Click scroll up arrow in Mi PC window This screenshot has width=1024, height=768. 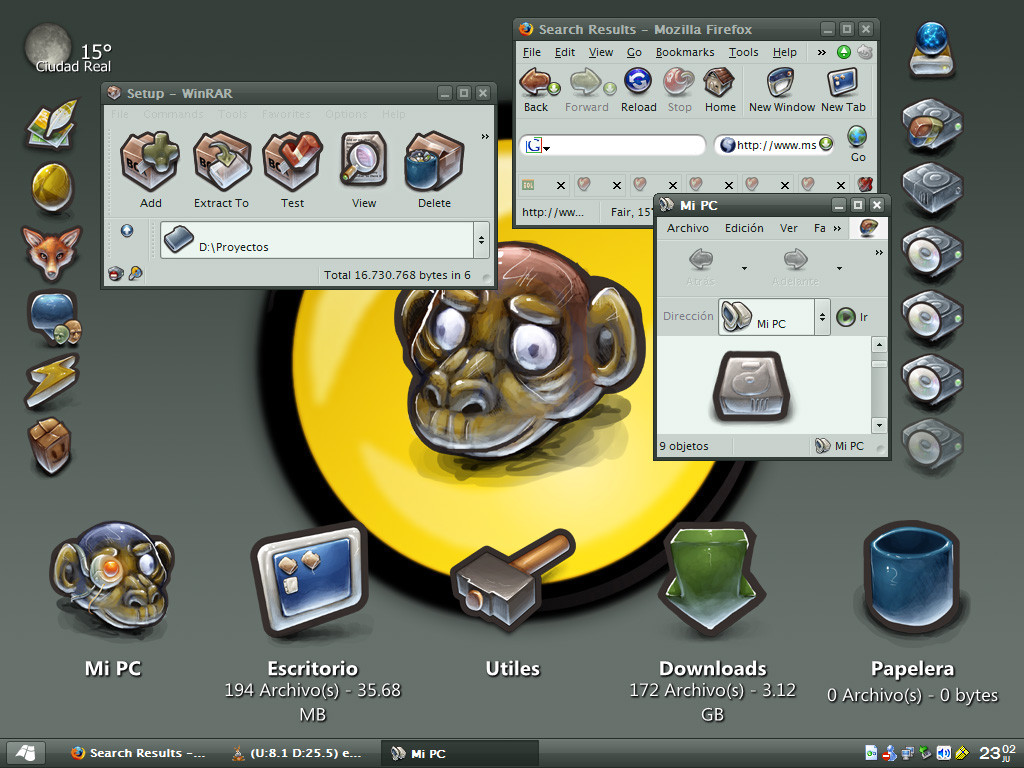pyautogui.click(x=879, y=344)
